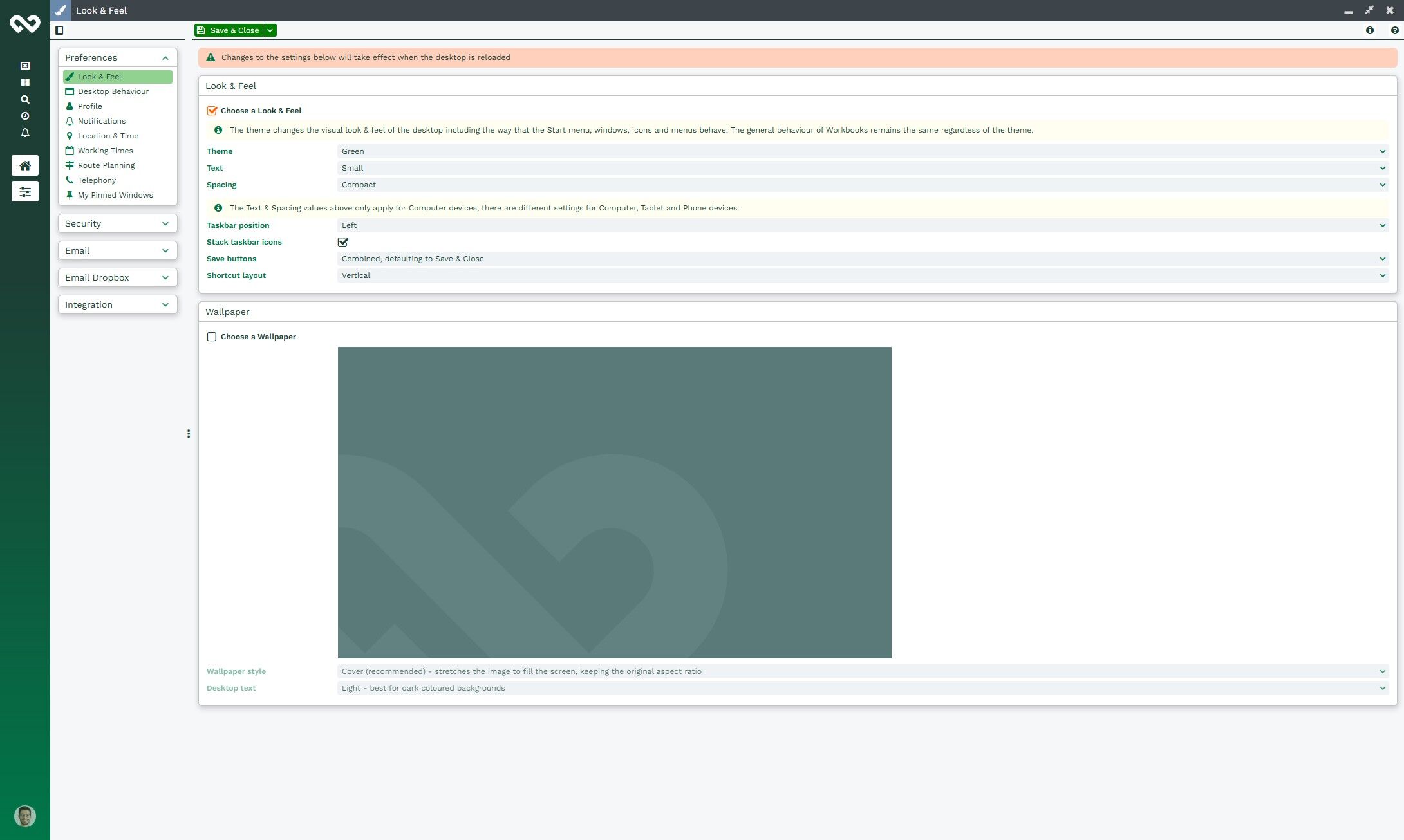This screenshot has height=840, width=1404.
Task: Click the Workbooks logo in the taskbar
Action: click(x=24, y=24)
